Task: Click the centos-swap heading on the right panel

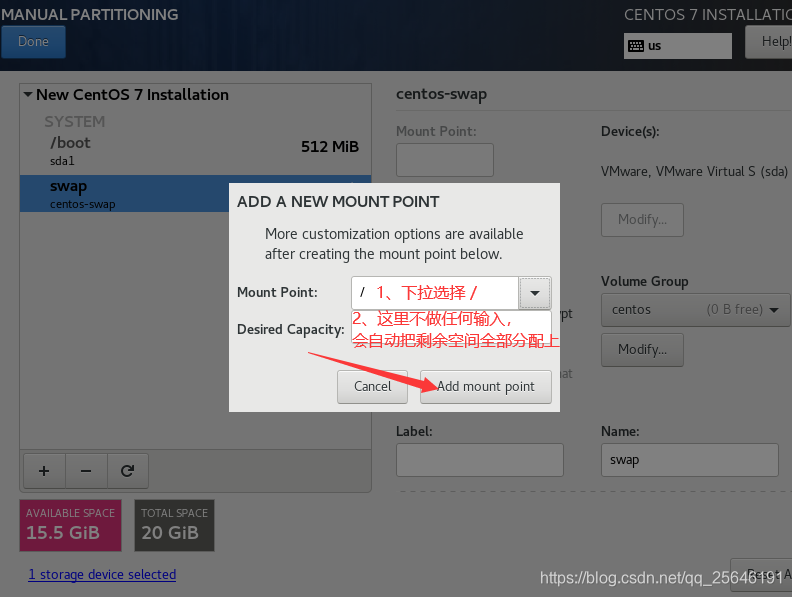Action: [x=441, y=94]
